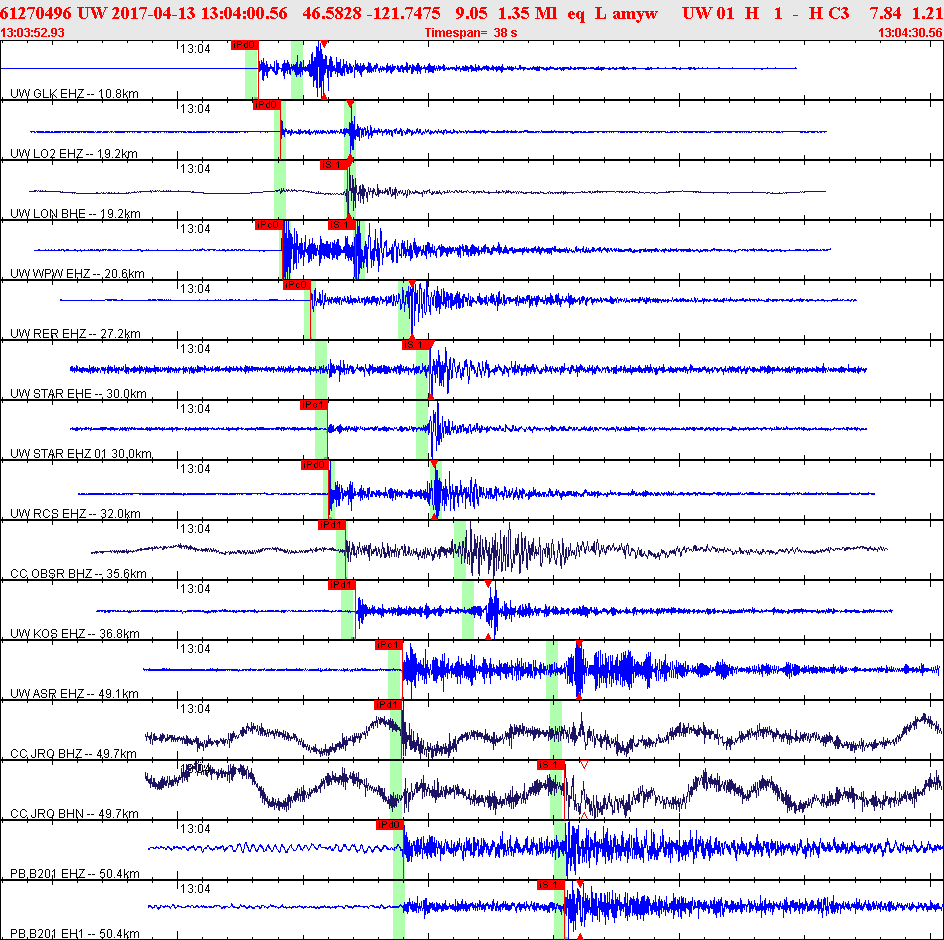Click the iS 1 pick flag on LON BHE
The height and width of the screenshot is (940, 944).
coord(333,165)
